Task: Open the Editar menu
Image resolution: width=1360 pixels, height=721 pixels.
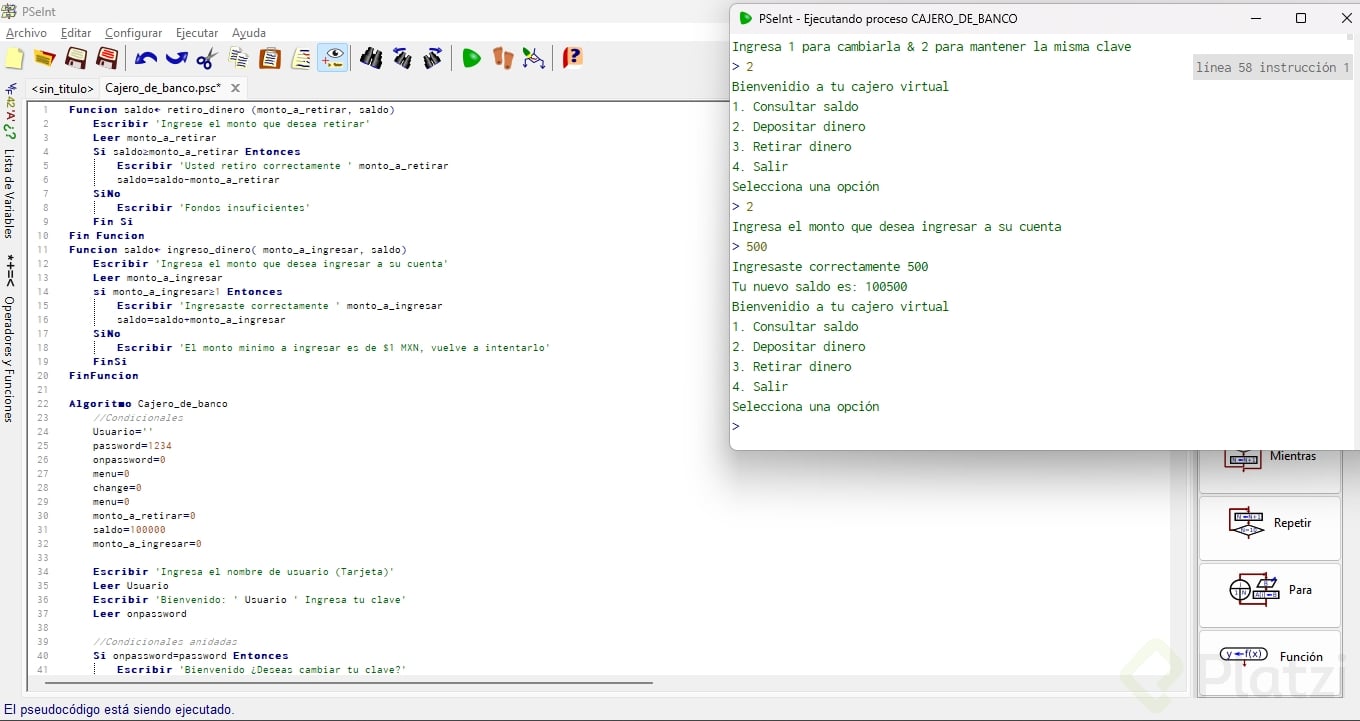Action: pos(76,33)
